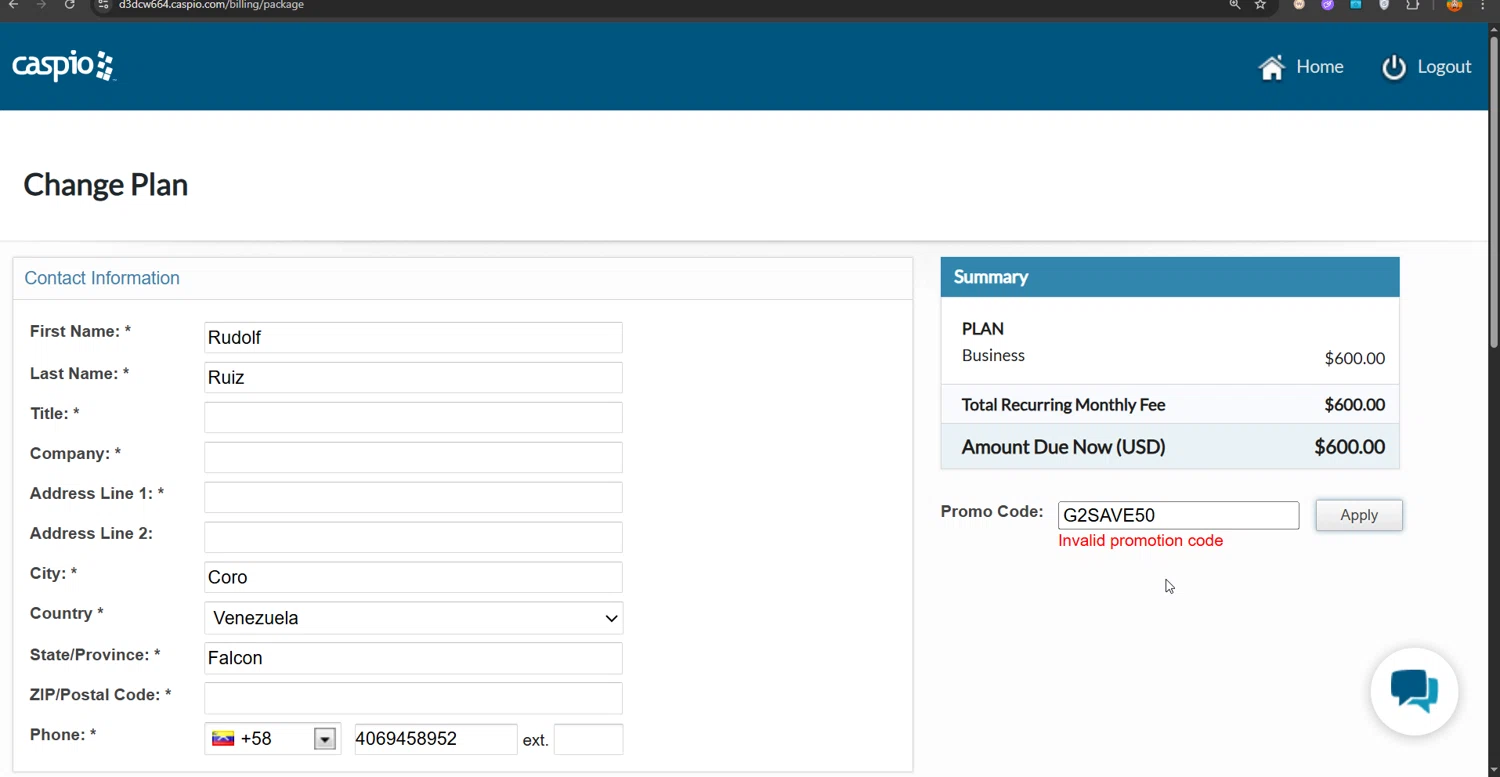
Task: Go to Home link
Action: click(x=1319, y=67)
